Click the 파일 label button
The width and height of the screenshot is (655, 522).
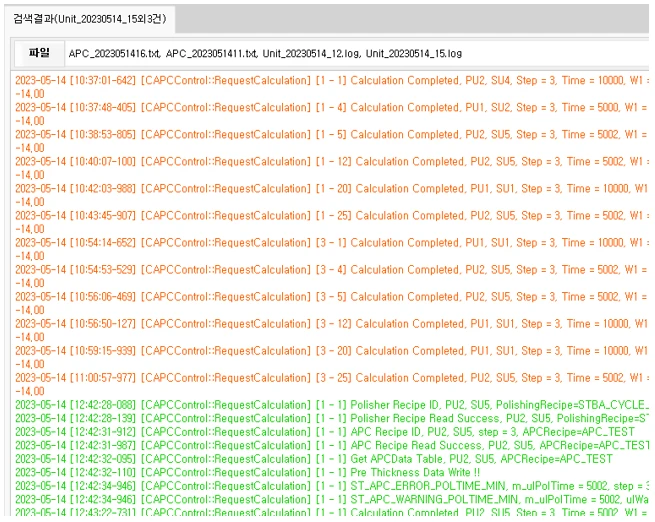[39, 53]
